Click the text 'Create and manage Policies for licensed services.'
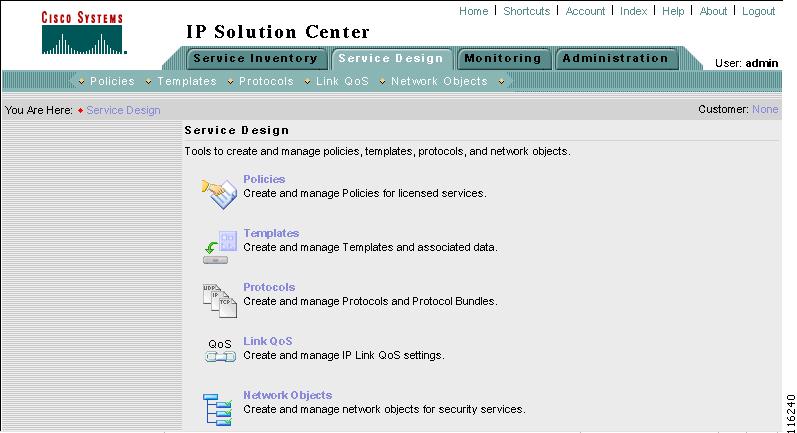This screenshot has width=797, height=433. pyautogui.click(x=364, y=194)
